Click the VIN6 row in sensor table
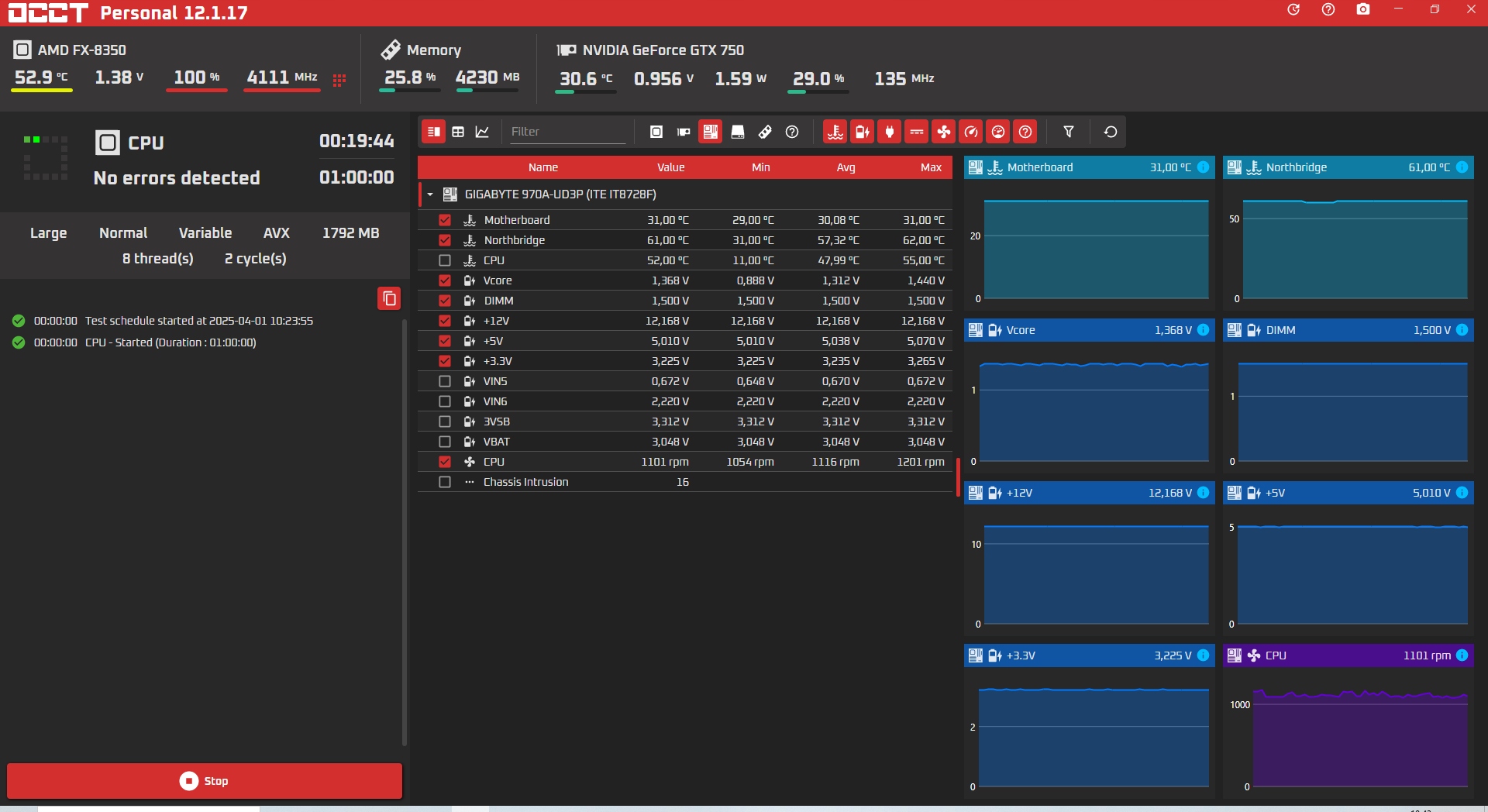1488x812 pixels. [x=685, y=401]
